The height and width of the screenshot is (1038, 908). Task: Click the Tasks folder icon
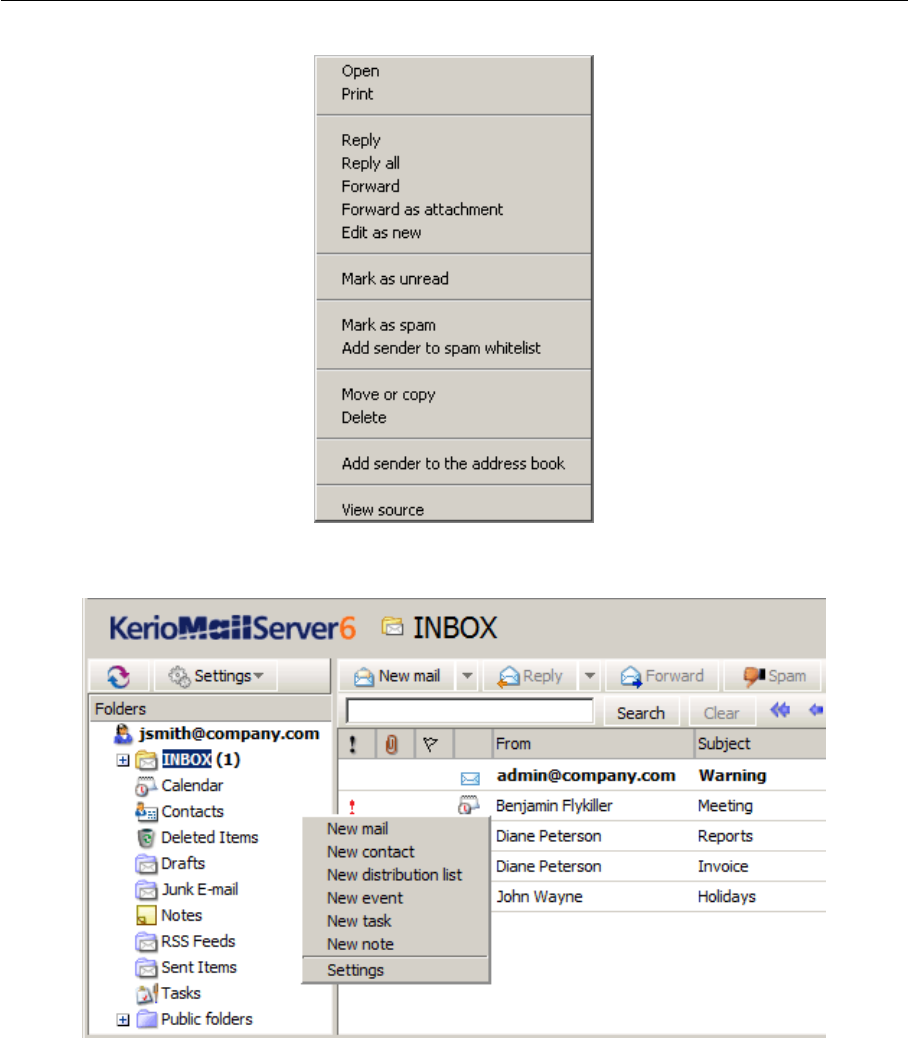[x=146, y=994]
